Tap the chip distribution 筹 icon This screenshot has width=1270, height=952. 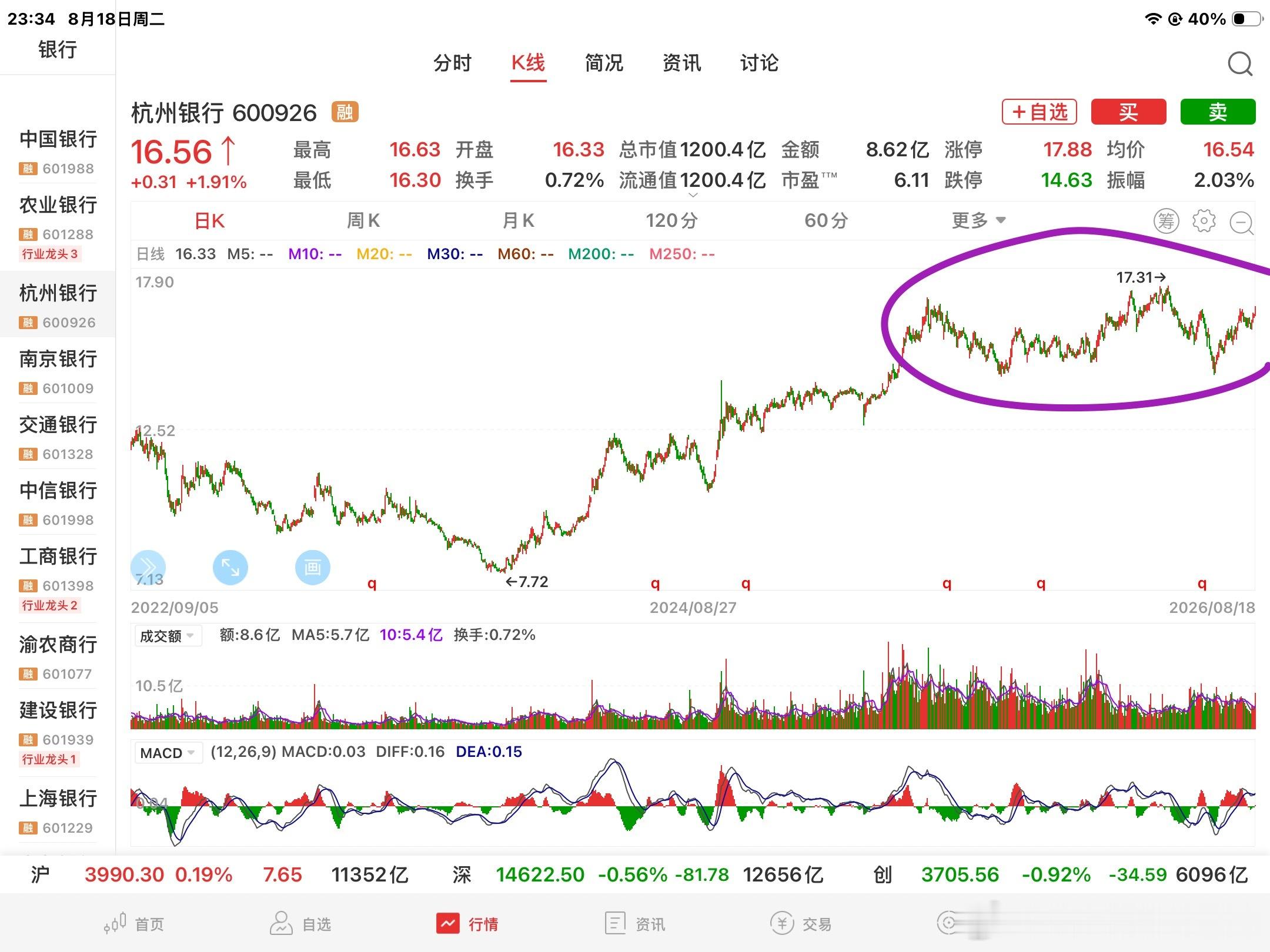1166,221
